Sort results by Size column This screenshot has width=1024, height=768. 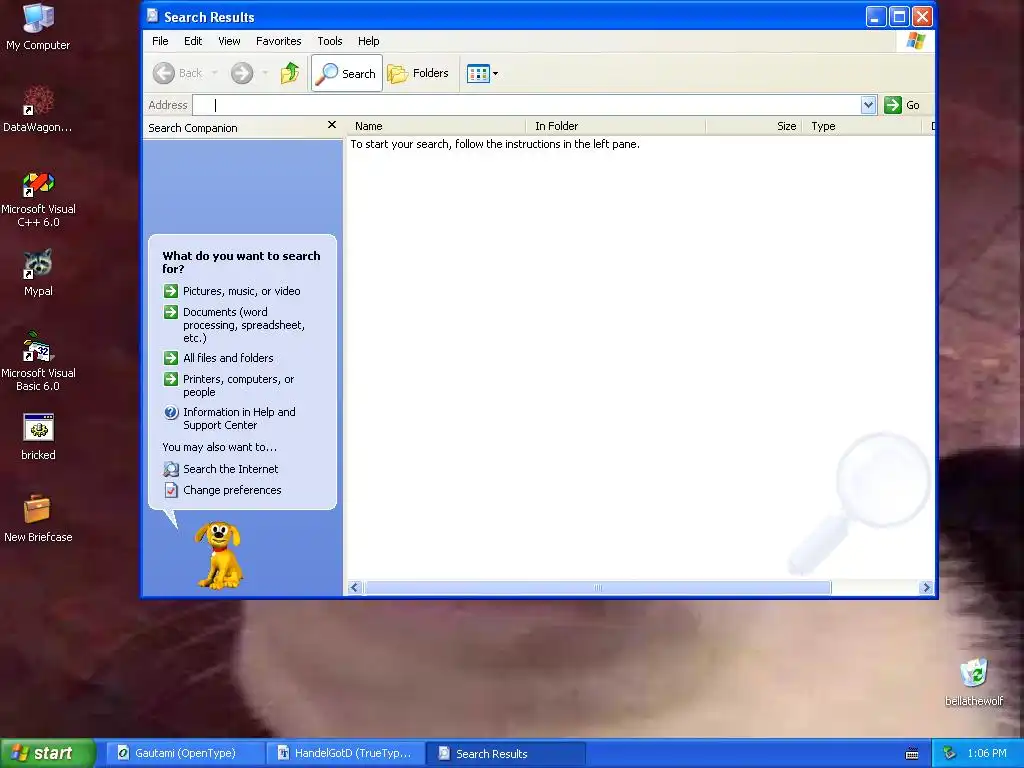tap(754, 126)
